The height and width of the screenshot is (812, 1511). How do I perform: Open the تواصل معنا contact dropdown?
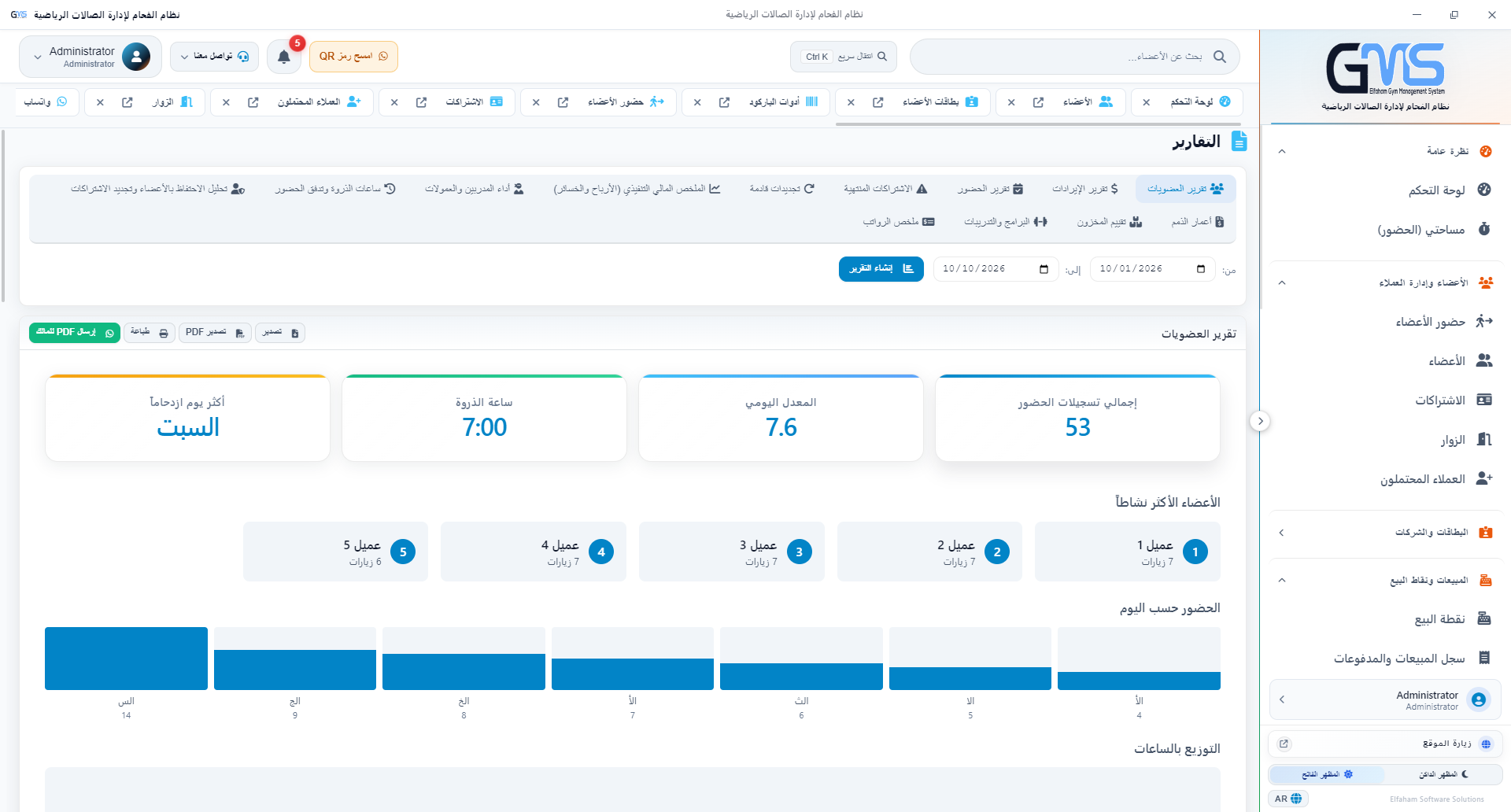214,57
